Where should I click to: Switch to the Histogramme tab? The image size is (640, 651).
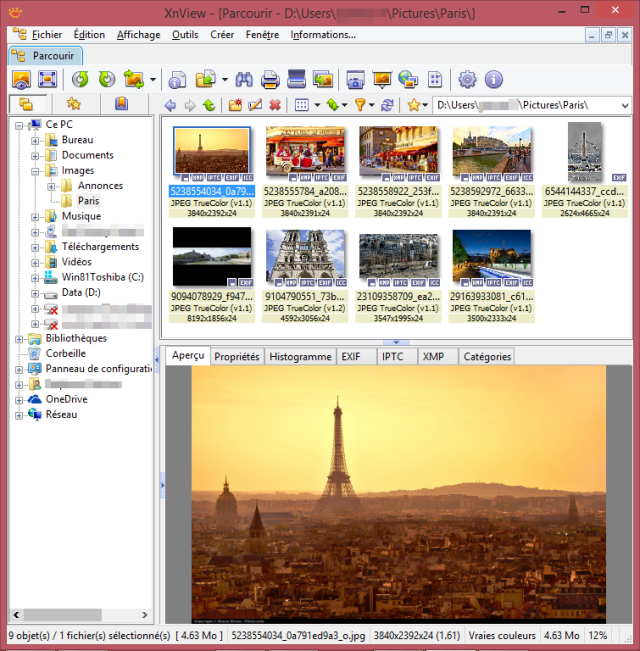(300, 357)
